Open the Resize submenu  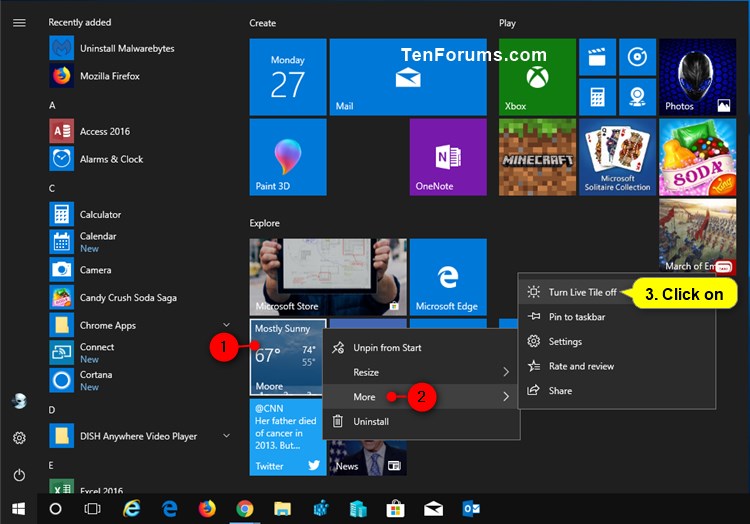[x=421, y=372]
